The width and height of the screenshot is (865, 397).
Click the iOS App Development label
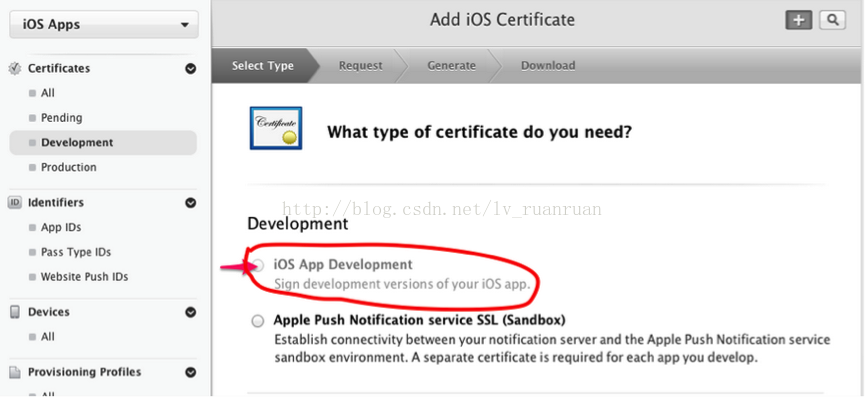click(x=343, y=265)
